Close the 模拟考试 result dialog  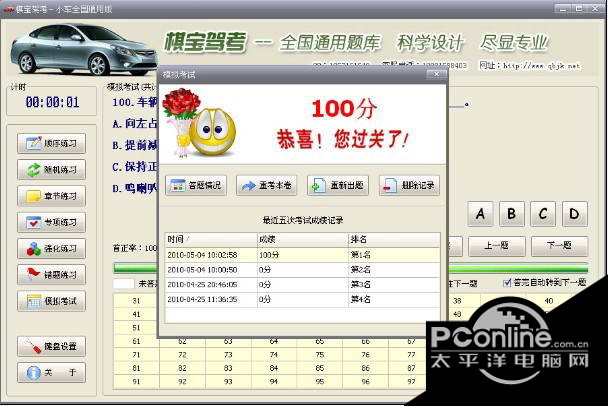pyautogui.click(x=436, y=74)
